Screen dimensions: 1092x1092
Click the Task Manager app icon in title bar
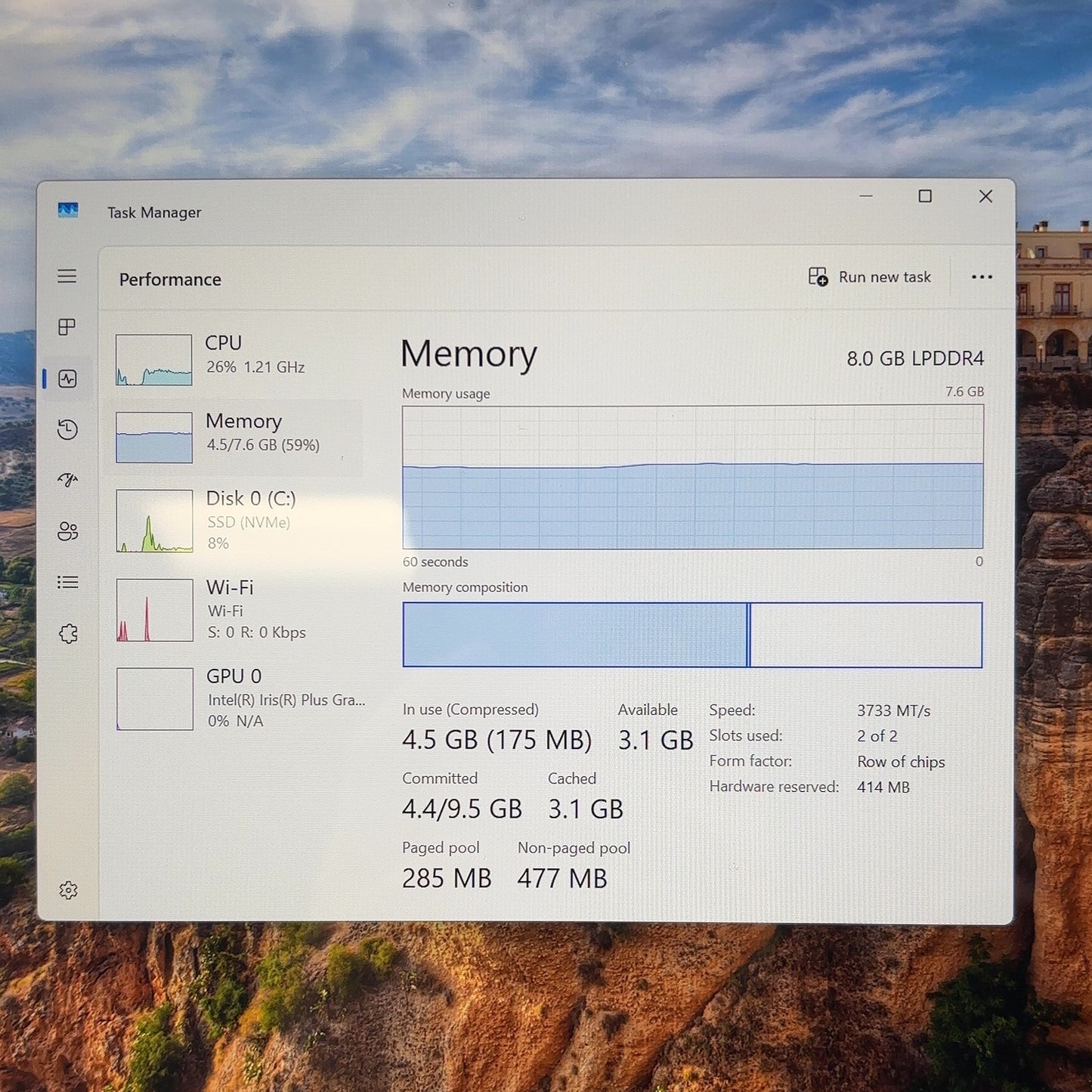[x=68, y=211]
